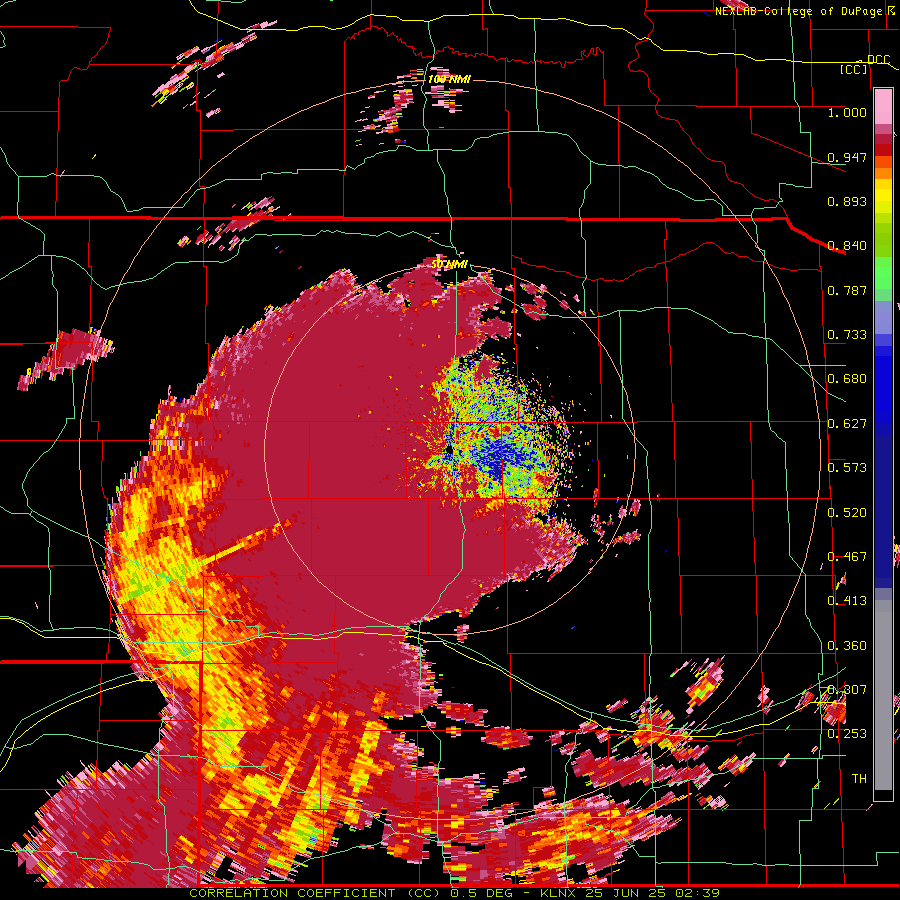Select the 0.307 scale value

[x=847, y=690]
